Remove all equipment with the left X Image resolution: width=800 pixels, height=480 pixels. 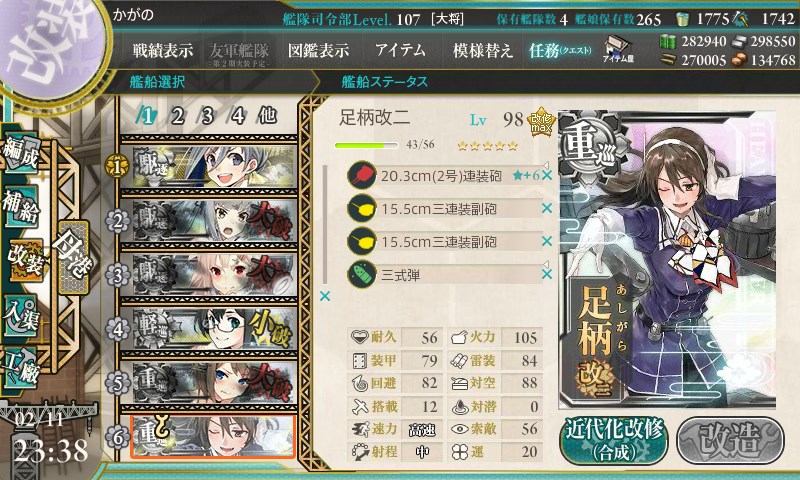[x=324, y=296]
